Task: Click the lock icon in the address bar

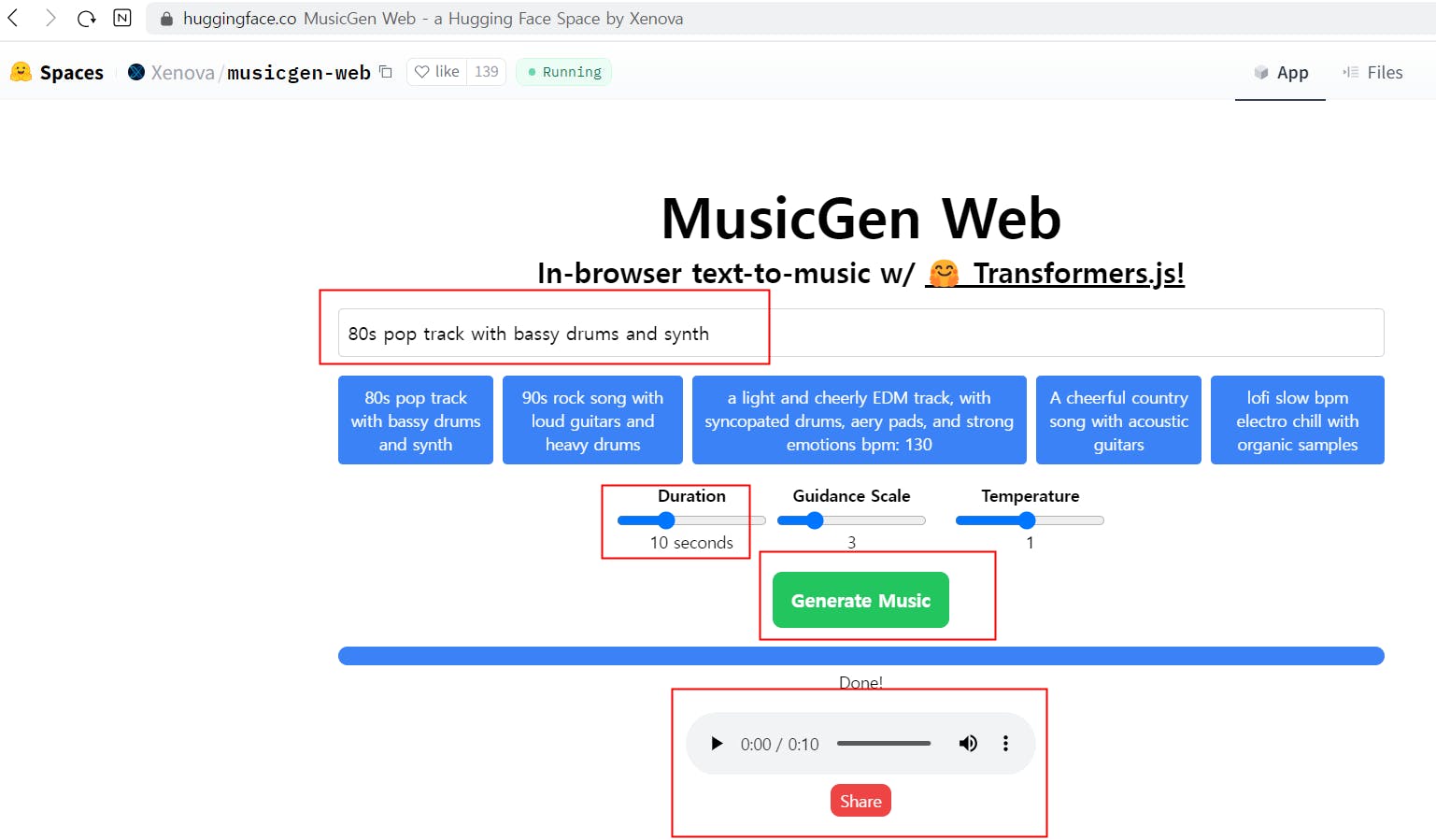Action: coord(166,19)
